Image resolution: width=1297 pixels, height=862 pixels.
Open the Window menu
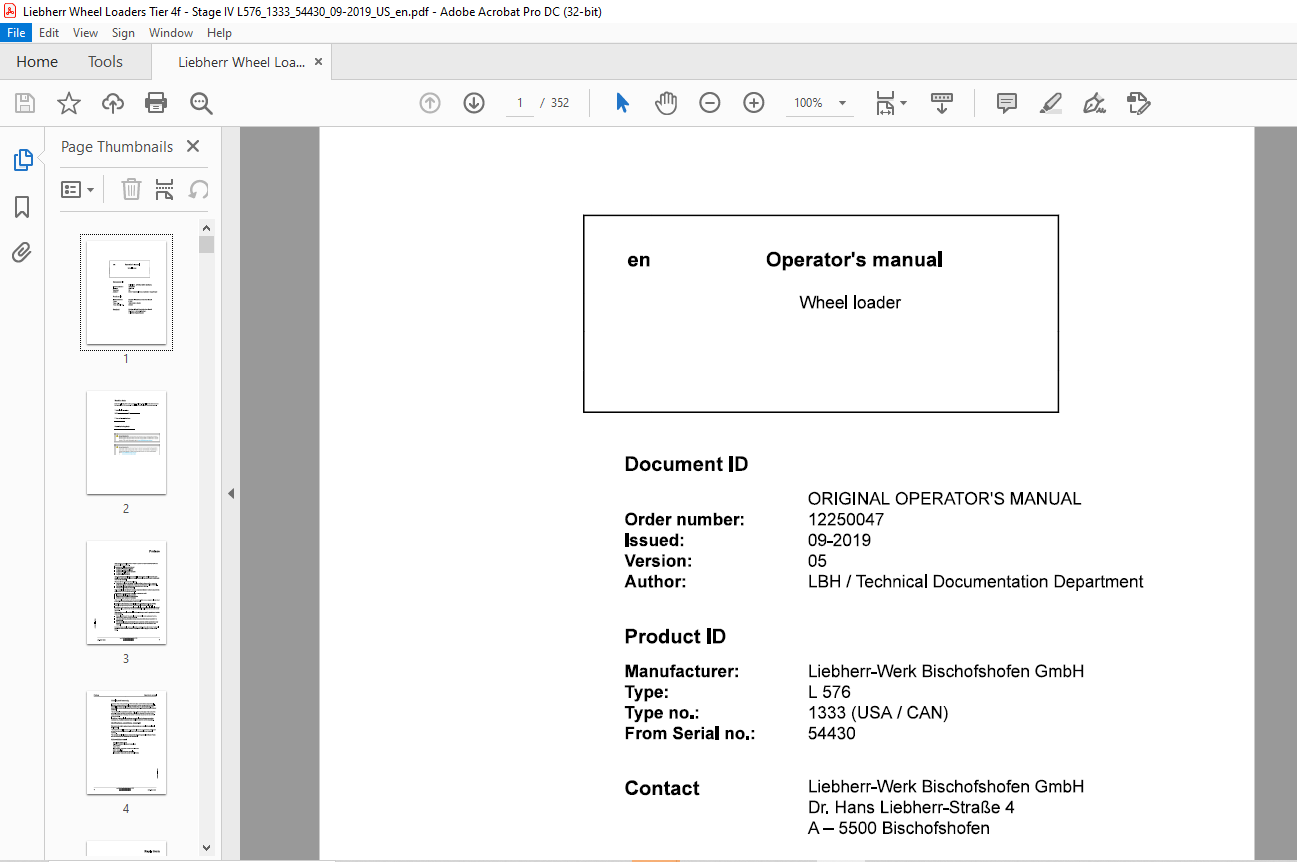(171, 33)
